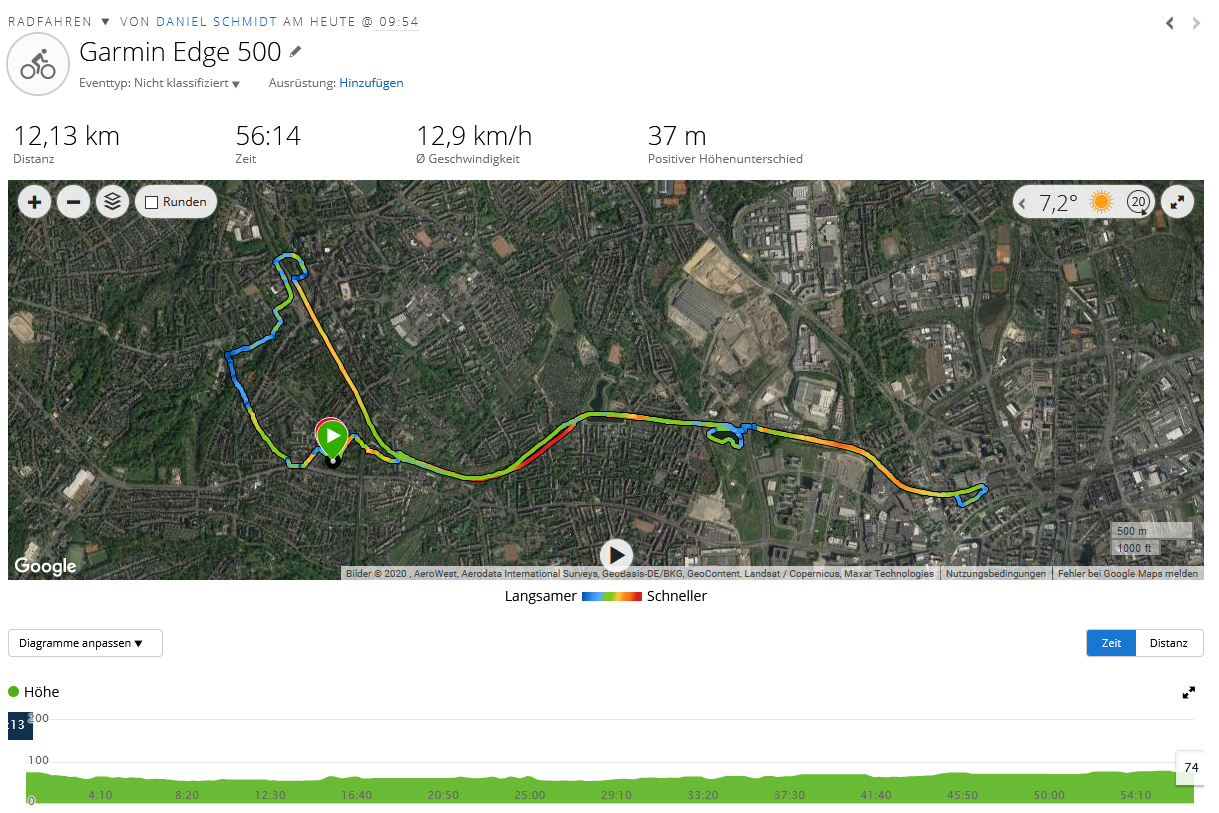
Task: Click Hinzufügen to add equipment
Action: (x=371, y=83)
